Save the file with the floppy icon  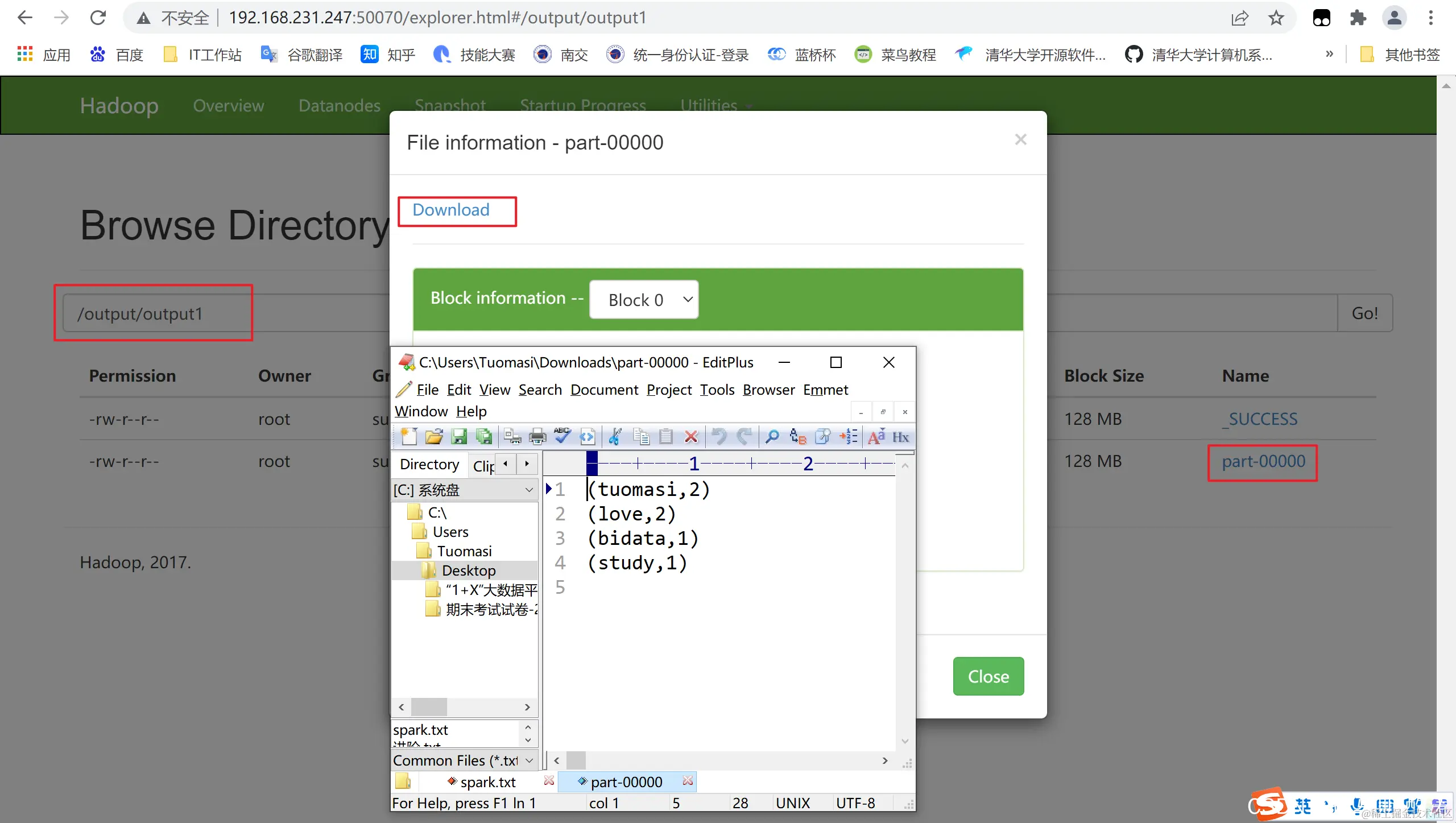tap(458, 437)
